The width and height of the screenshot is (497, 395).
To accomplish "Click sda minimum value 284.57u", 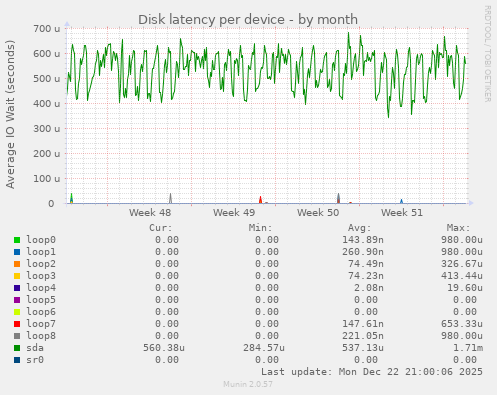I will [x=264, y=348].
